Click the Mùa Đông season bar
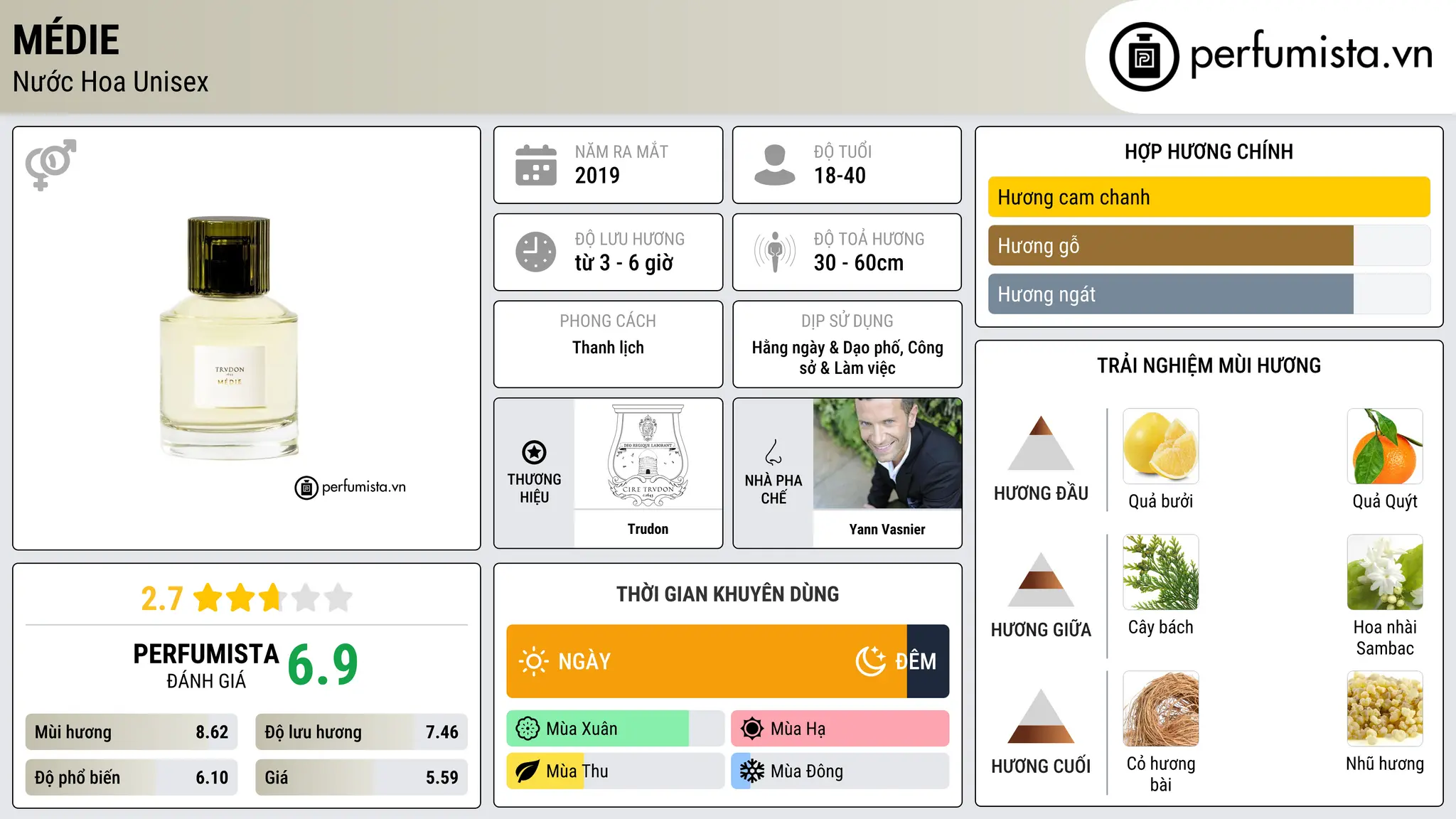Screen dimensions: 1456x819 coord(840,771)
